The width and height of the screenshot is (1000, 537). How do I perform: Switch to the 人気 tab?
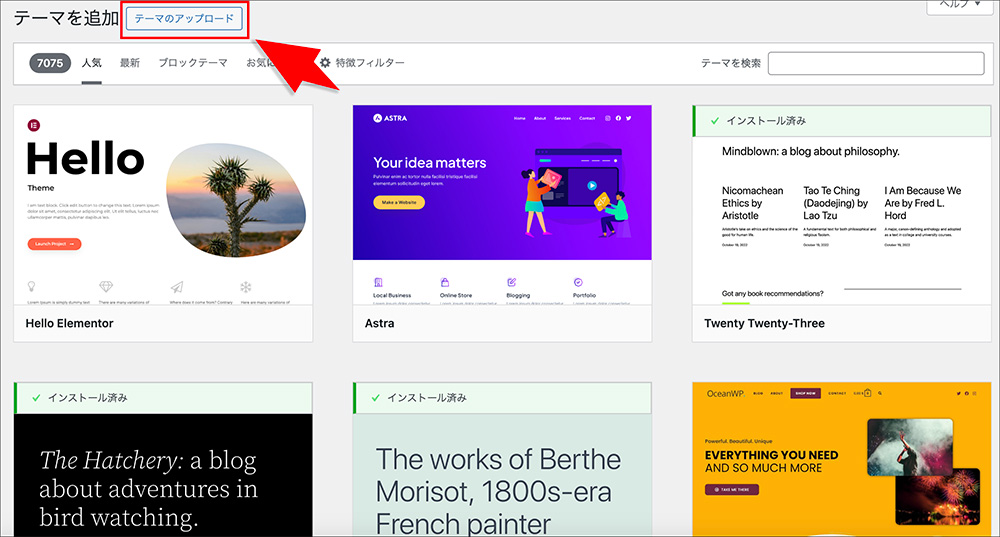point(92,63)
